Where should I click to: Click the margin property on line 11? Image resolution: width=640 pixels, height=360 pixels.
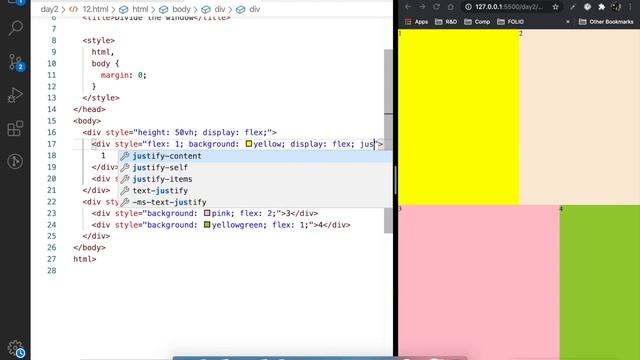[114, 75]
